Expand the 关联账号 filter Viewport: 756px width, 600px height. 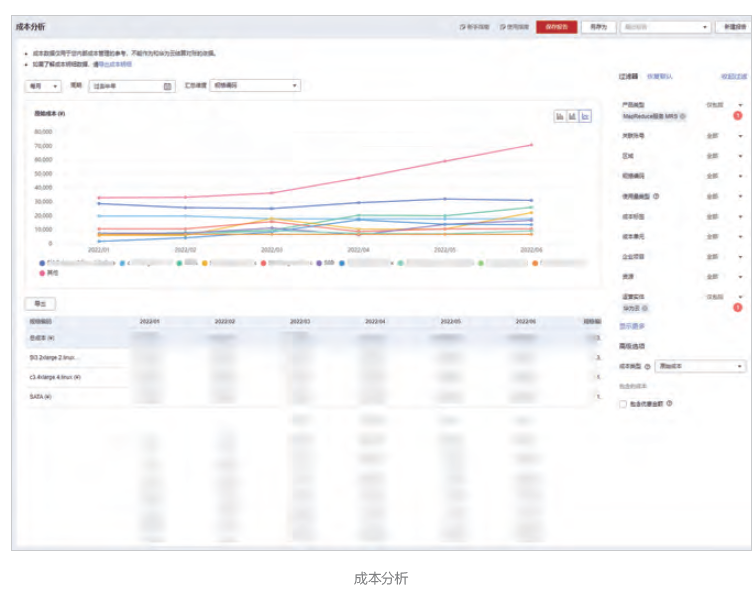(740, 136)
